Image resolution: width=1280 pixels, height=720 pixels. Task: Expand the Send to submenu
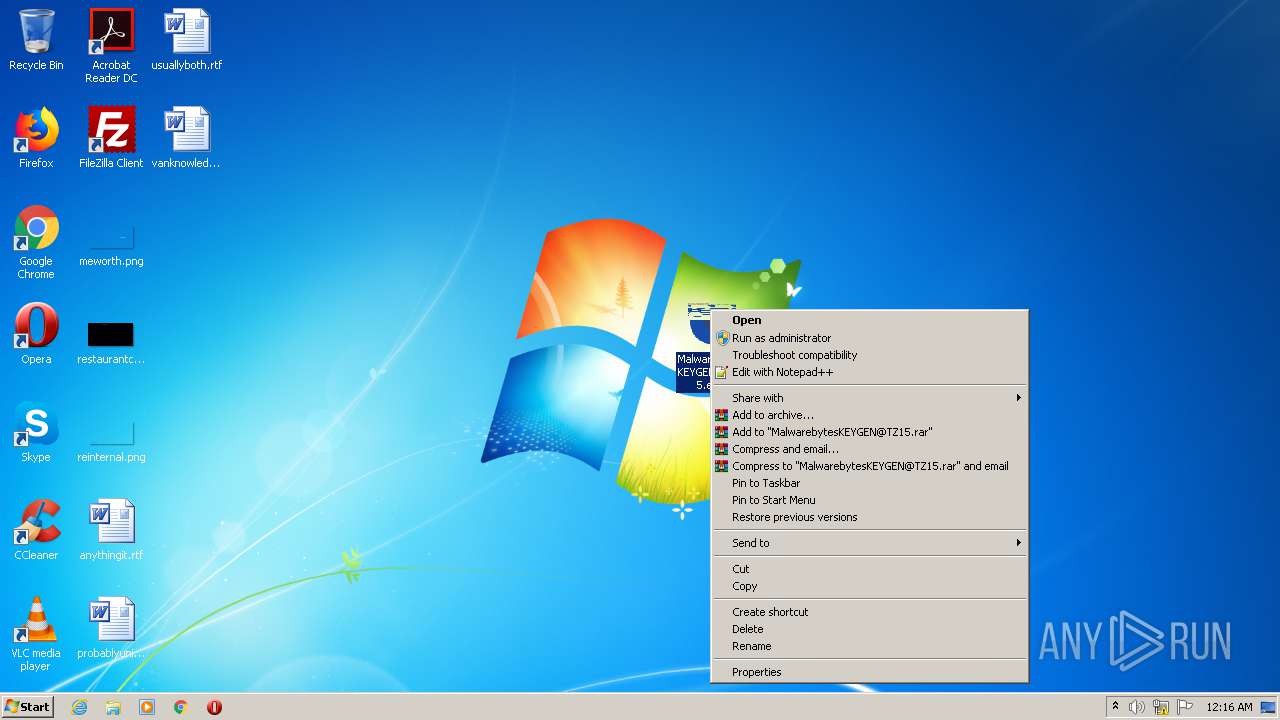pyautogui.click(x=869, y=543)
